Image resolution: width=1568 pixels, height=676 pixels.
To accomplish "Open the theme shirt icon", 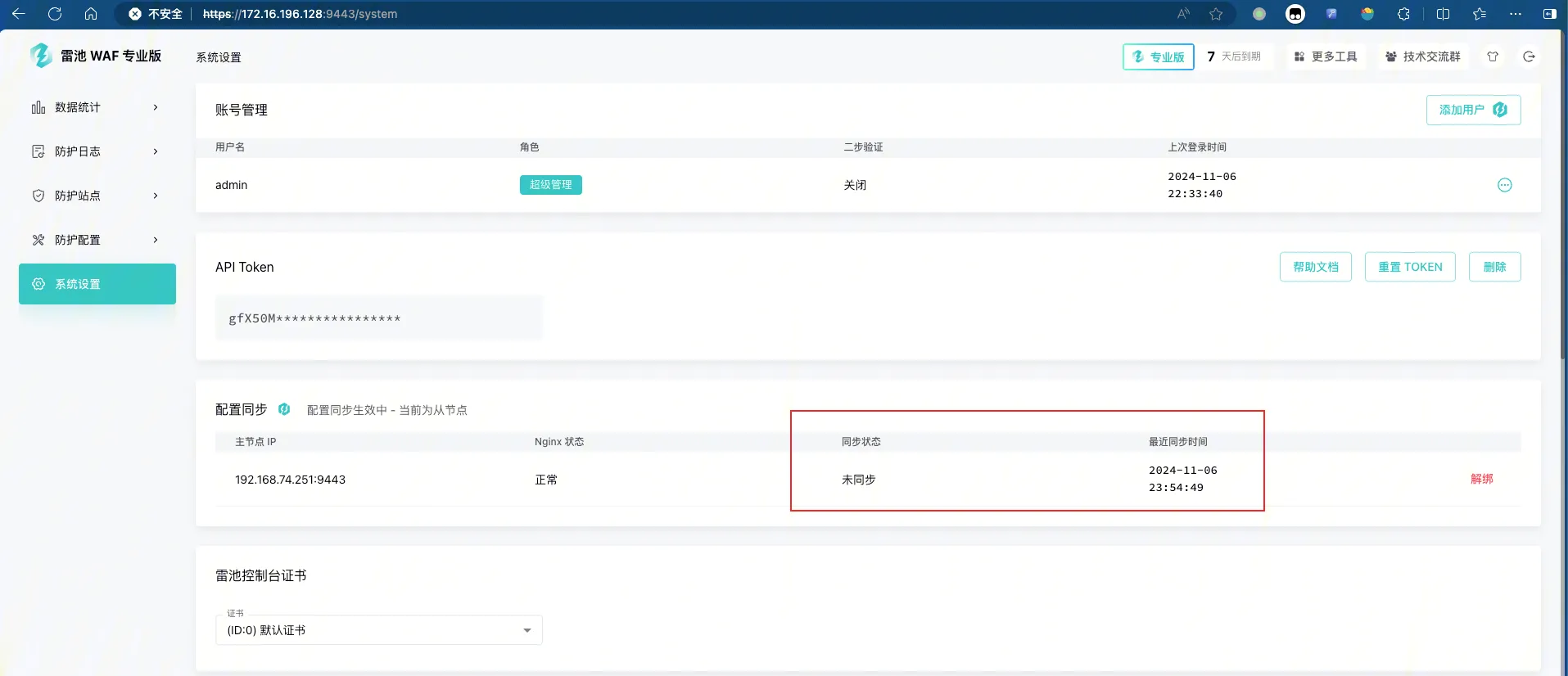I will coord(1493,56).
